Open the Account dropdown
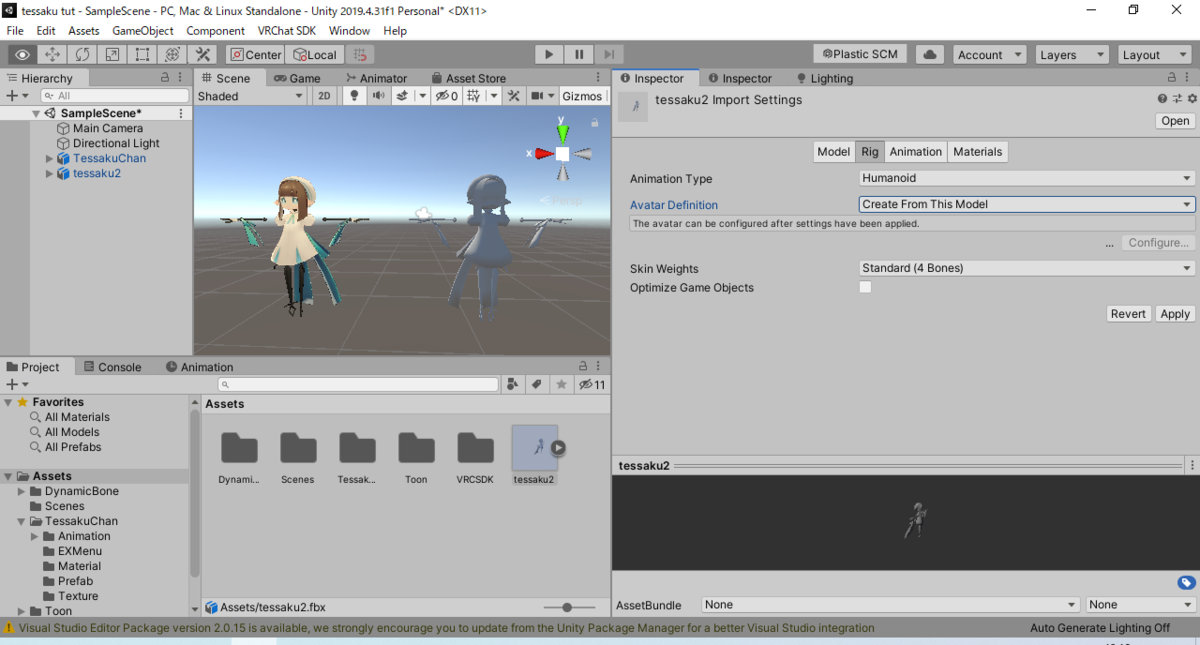1200x645 pixels. pyautogui.click(x=990, y=55)
